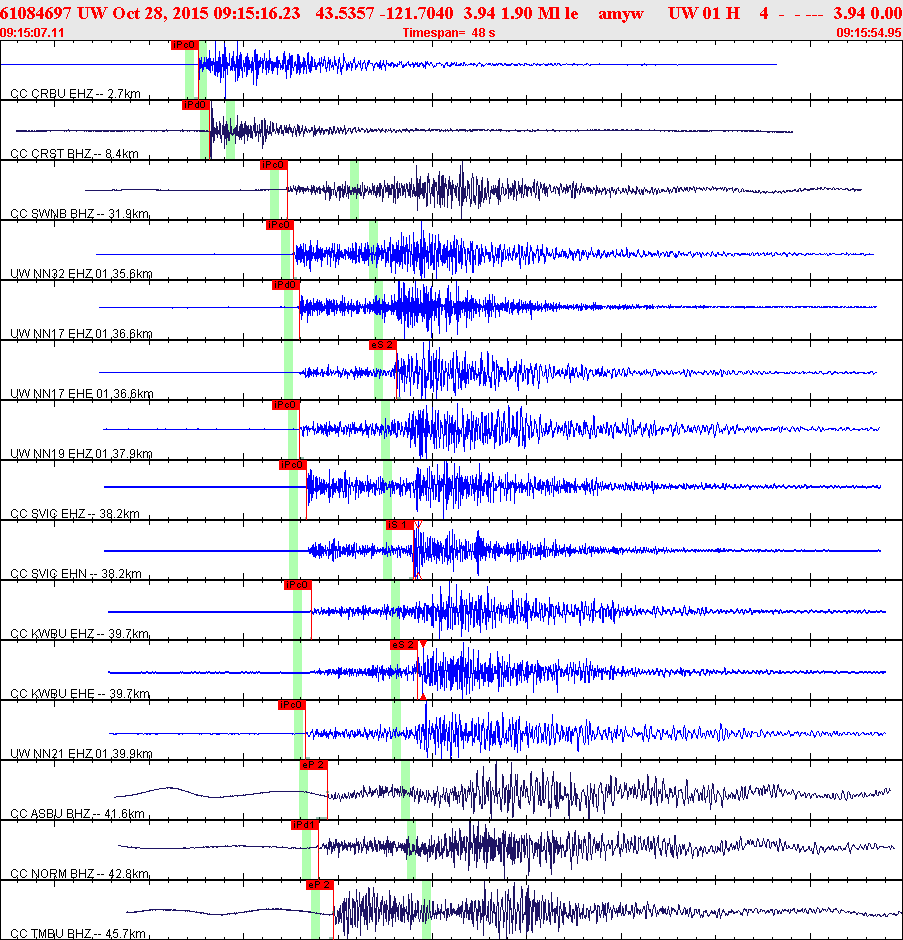Click the green predicted S-arrival bar on SWNB
Image resolution: width=903 pixels, height=940 pixels.
click(x=354, y=189)
